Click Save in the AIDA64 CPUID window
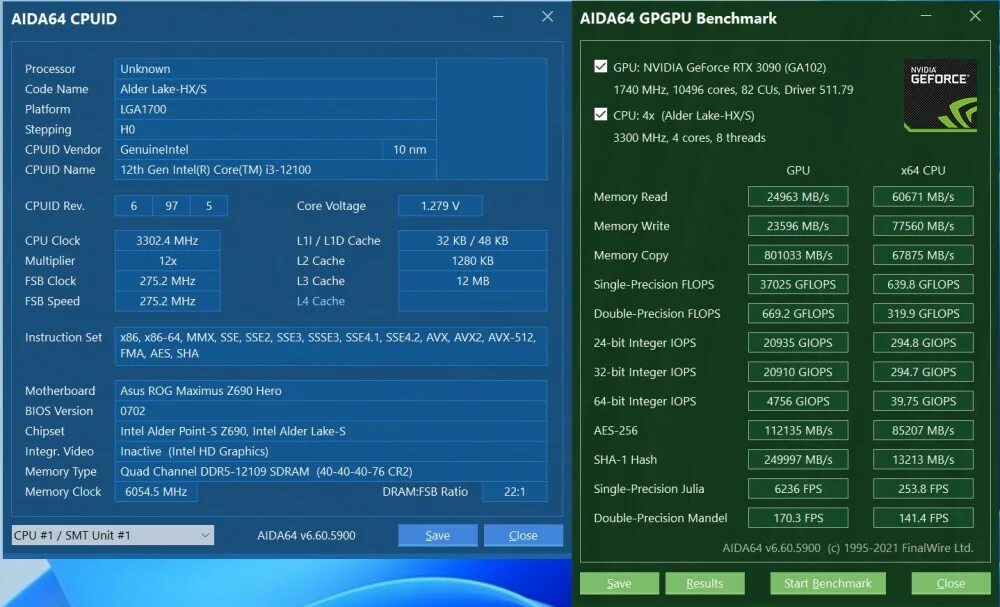Viewport: 1000px width, 607px height. [438, 535]
